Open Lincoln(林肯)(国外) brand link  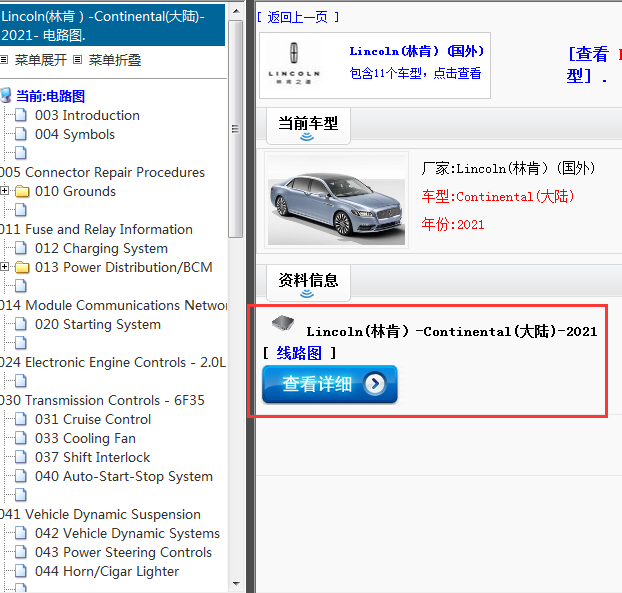(417, 51)
